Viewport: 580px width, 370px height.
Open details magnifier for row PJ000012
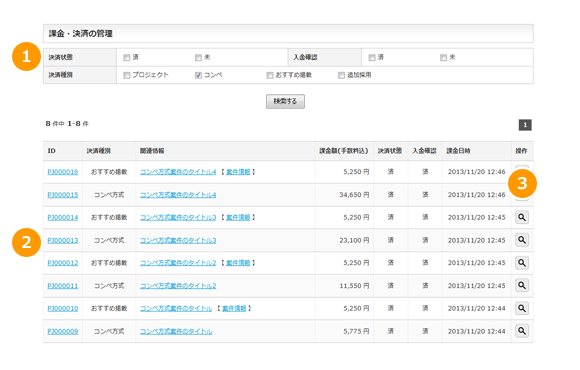tap(522, 263)
